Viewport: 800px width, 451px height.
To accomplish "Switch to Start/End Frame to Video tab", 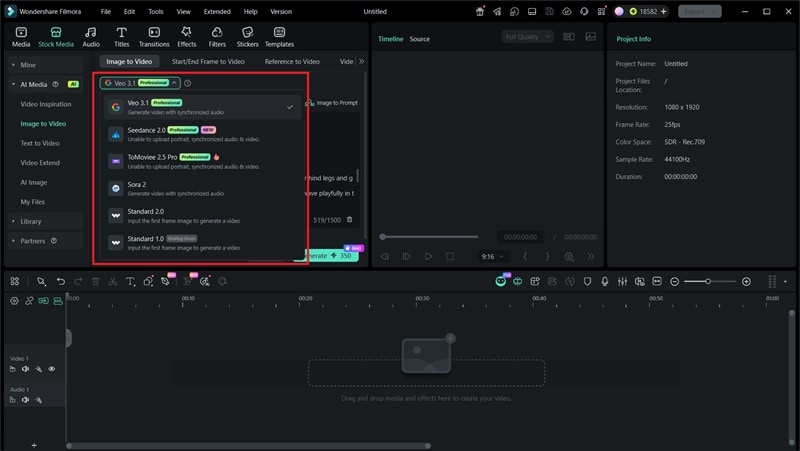I will pyautogui.click(x=208, y=61).
